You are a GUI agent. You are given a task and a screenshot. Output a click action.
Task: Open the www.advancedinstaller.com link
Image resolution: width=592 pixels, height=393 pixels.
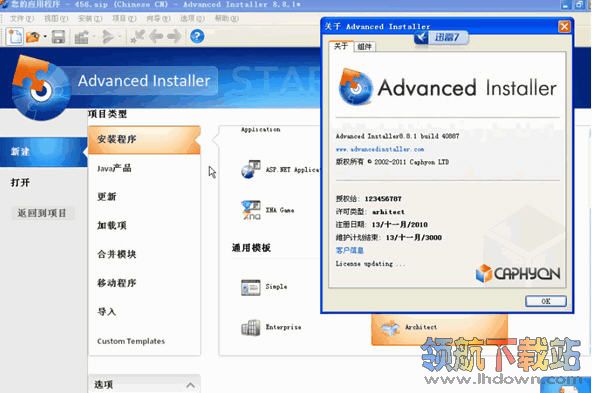coord(380,149)
